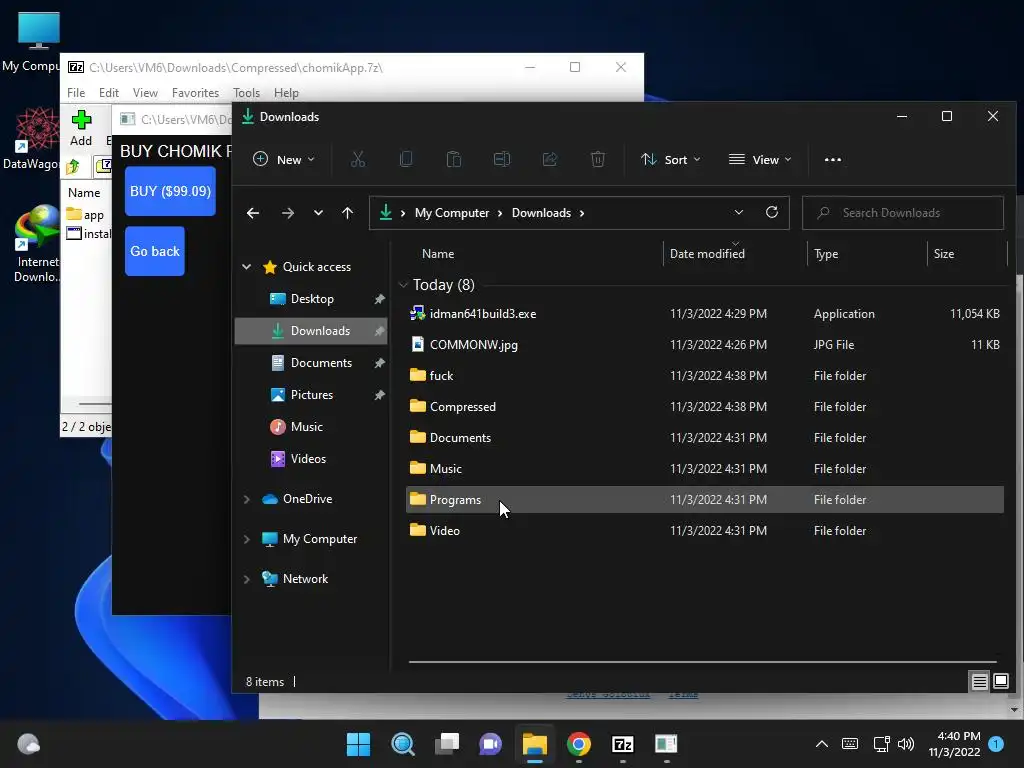Viewport: 1024px width, 768px height.
Task: Open the View dropdown menu
Action: pos(760,159)
